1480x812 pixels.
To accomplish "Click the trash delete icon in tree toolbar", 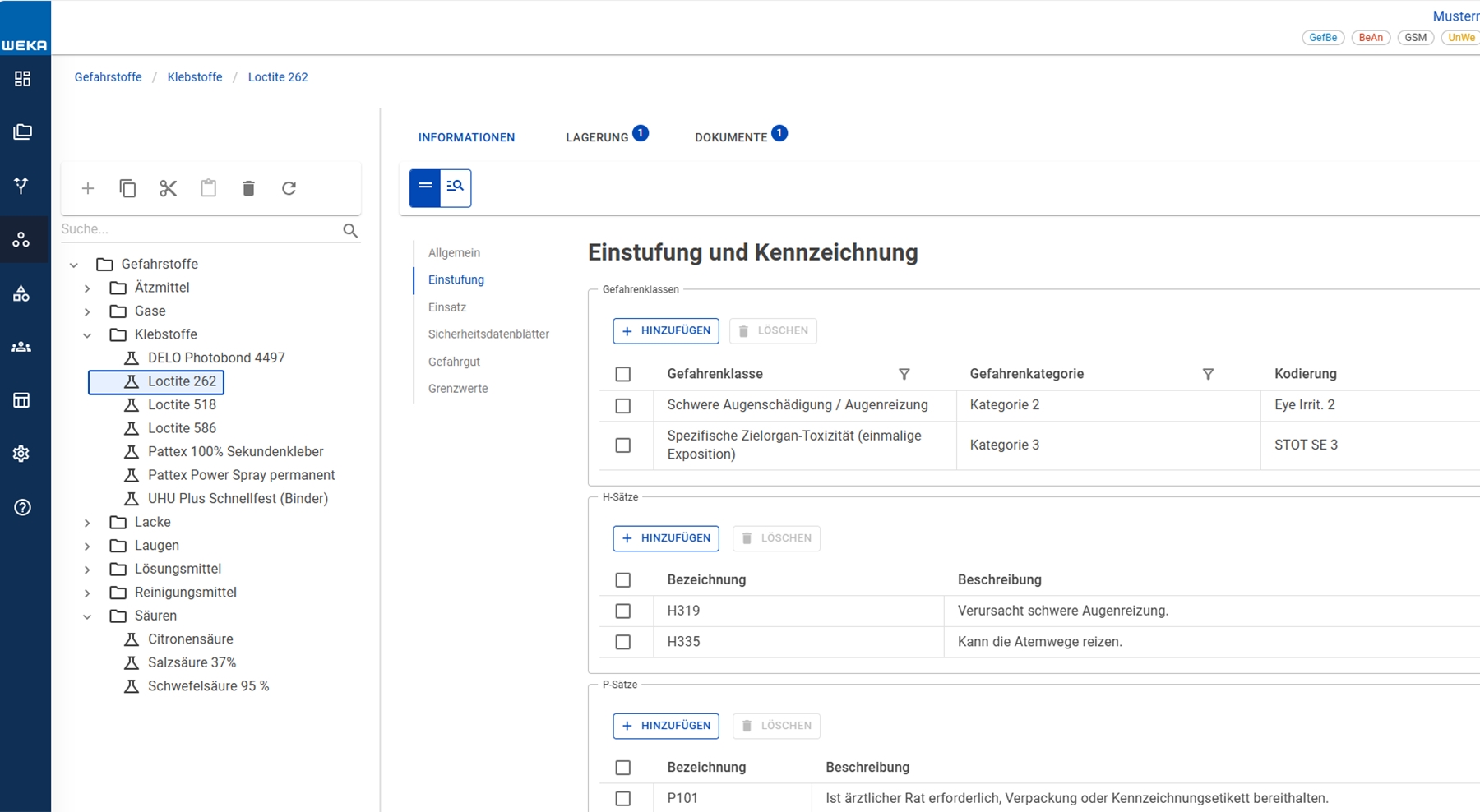I will pyautogui.click(x=248, y=188).
